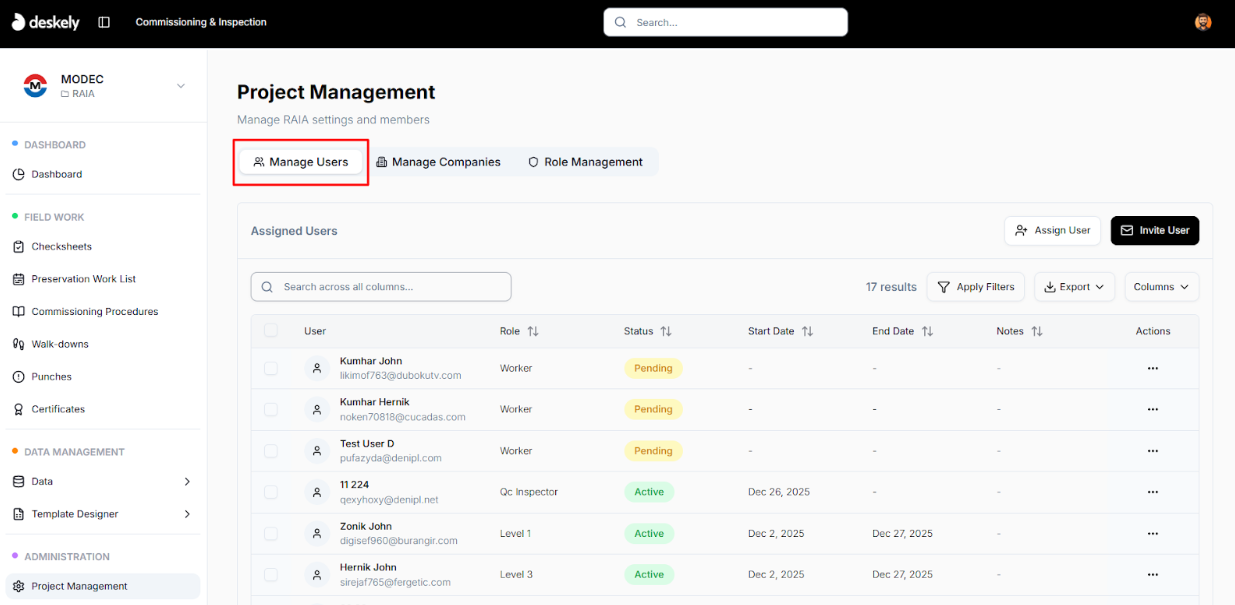
Task: Open the Columns dropdown
Action: pyautogui.click(x=1161, y=287)
